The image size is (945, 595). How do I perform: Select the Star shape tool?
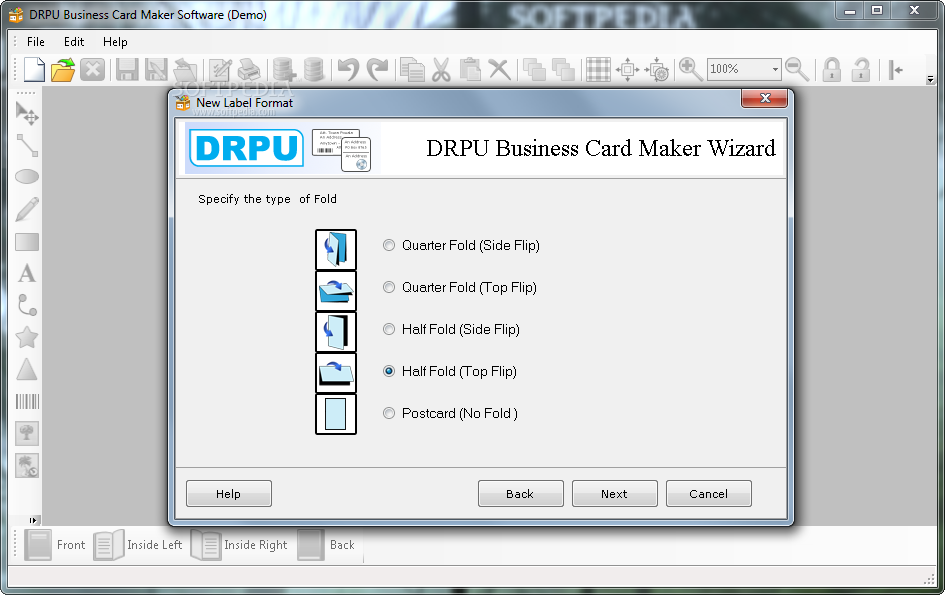(27, 337)
